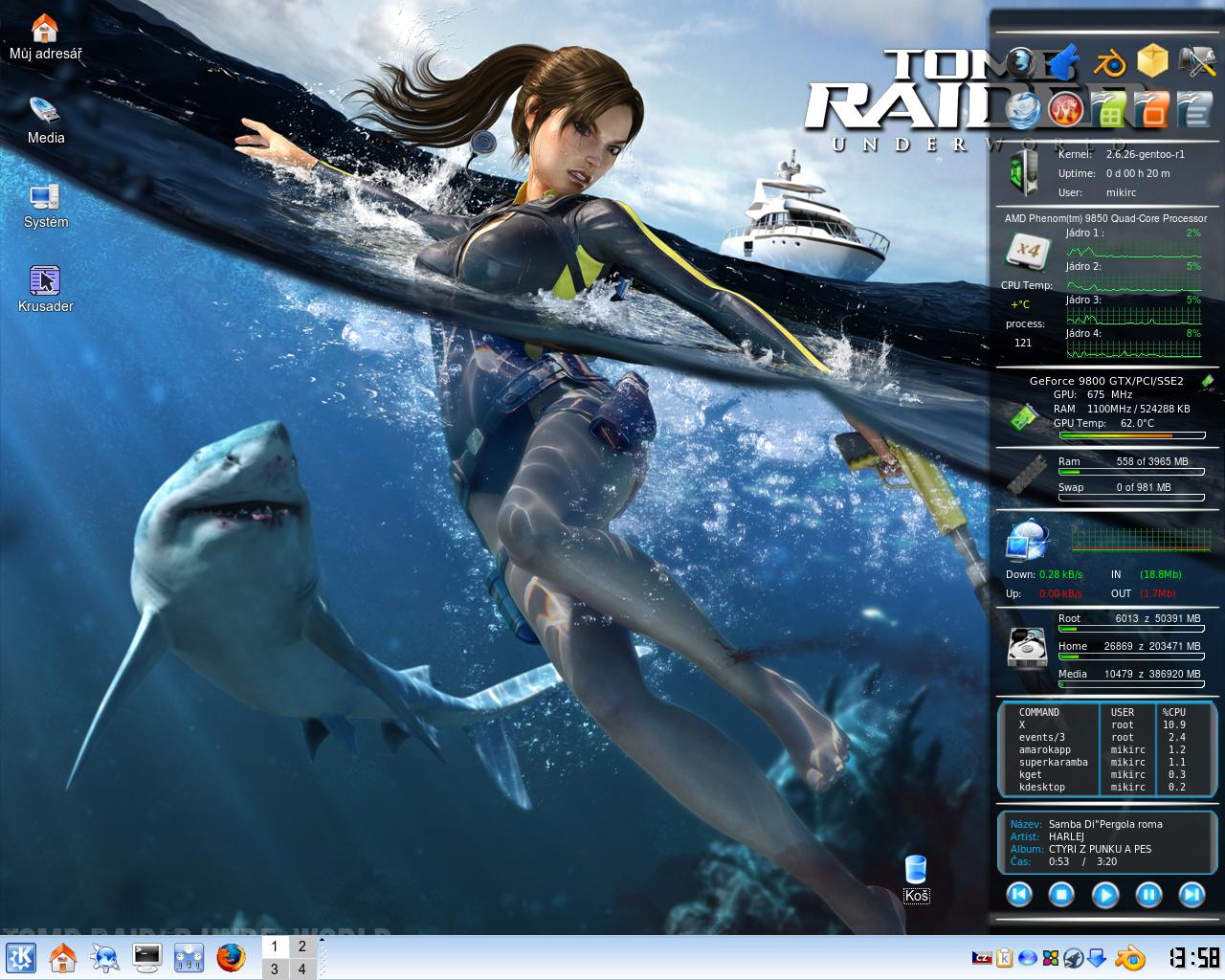
Task: Click the computer tower system info icon
Action: pos(1022,173)
